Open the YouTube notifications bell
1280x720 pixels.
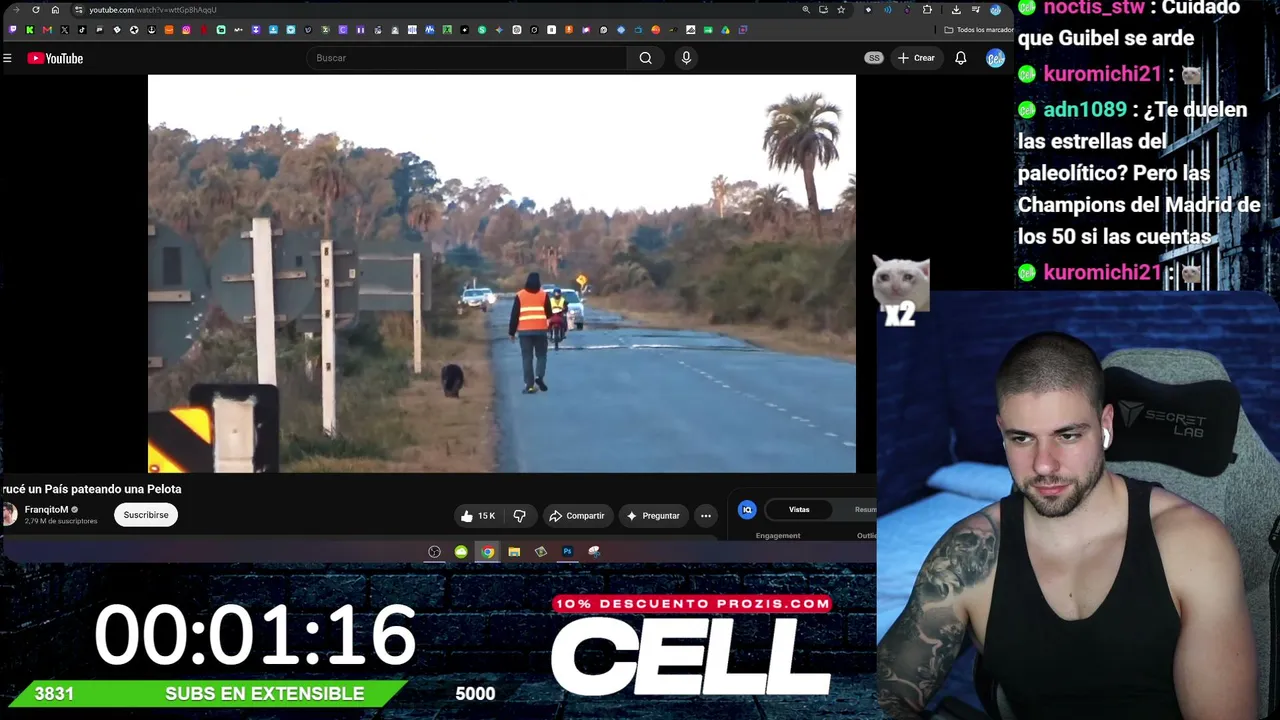[x=960, y=58]
